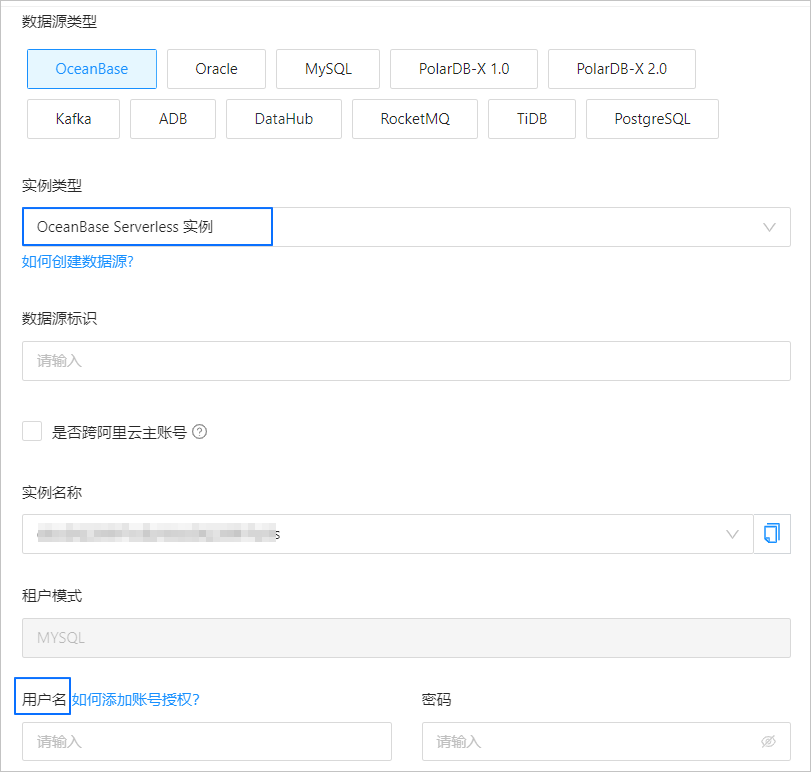Viewport: 811px width, 772px height.
Task: Select DataHub data source type
Action: [284, 119]
